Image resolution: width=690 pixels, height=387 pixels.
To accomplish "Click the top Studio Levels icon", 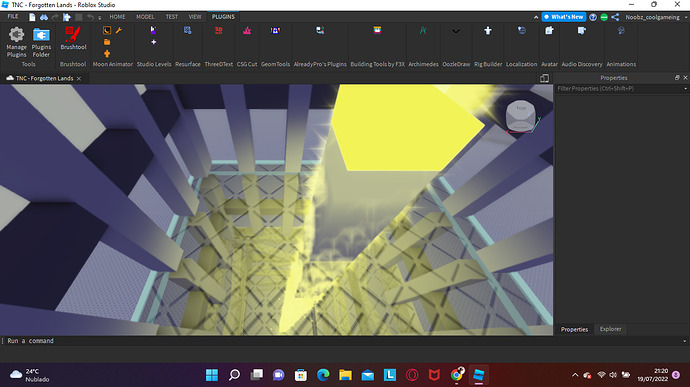I will click(x=154, y=30).
